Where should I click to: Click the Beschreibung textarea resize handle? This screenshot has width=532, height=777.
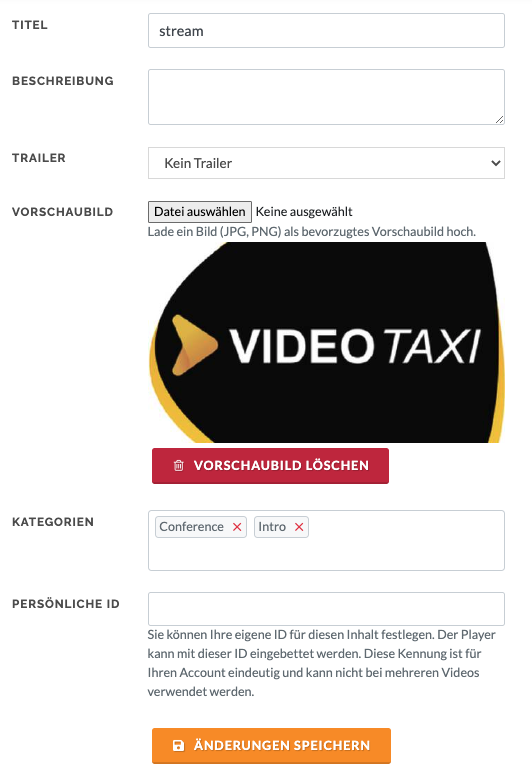499,119
